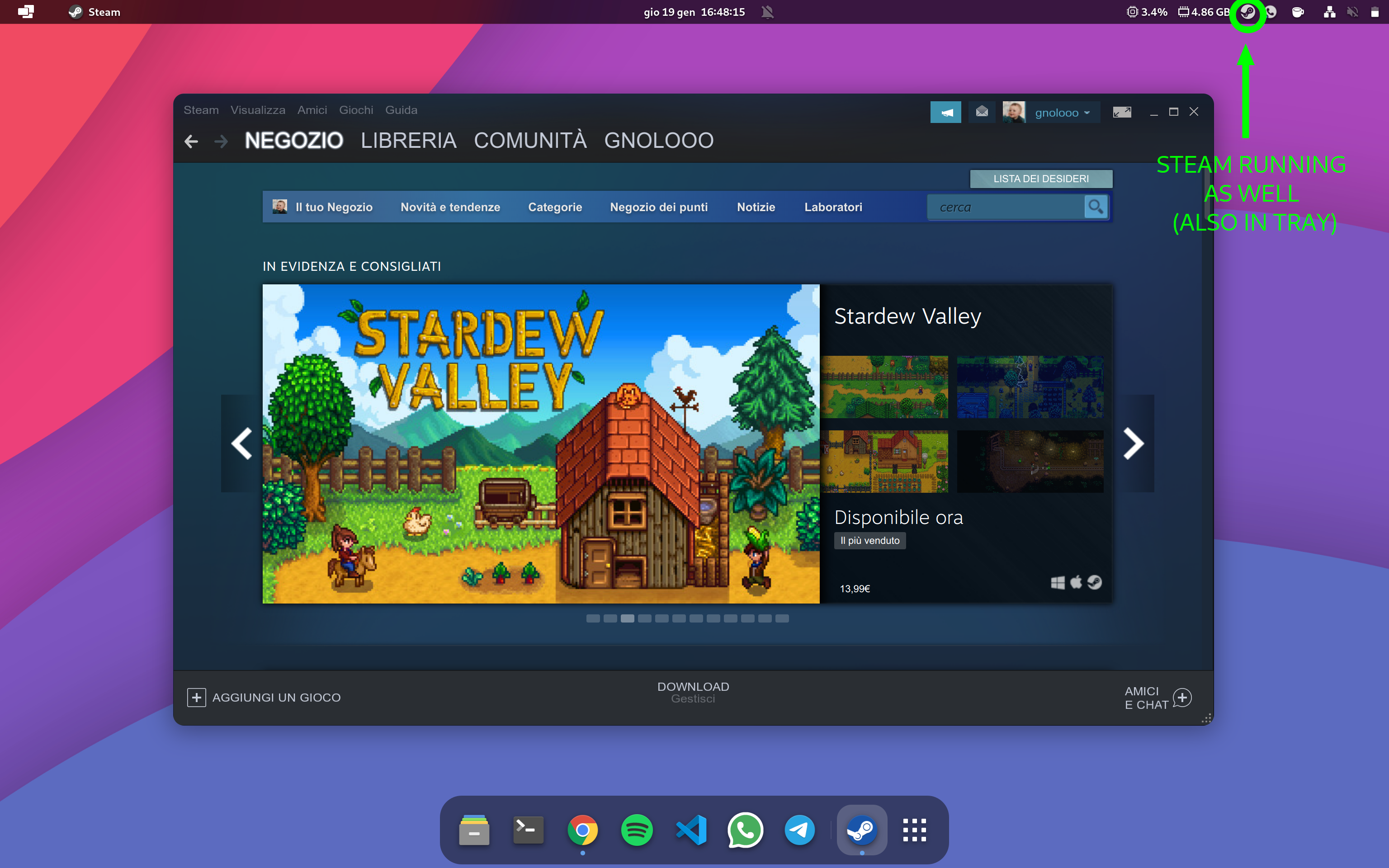Image resolution: width=1389 pixels, height=868 pixels.
Task: Open Visual Studio Code from the dock
Action: 691,830
